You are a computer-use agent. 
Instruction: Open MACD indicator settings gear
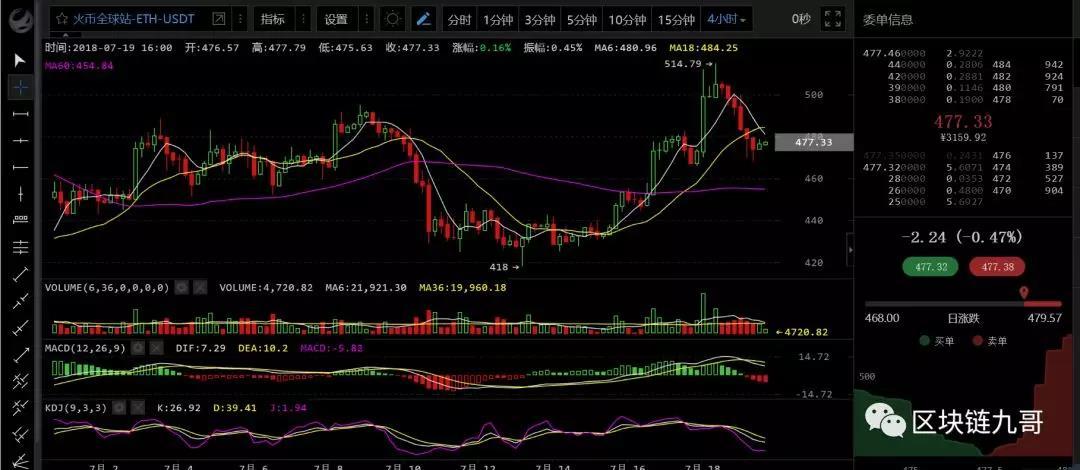(138, 348)
